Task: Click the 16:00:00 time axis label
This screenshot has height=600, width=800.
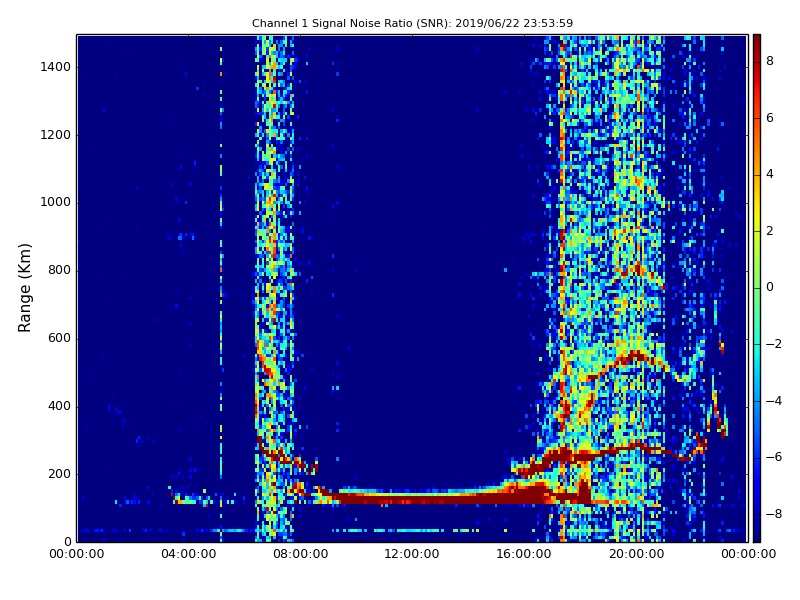Action: (x=524, y=554)
